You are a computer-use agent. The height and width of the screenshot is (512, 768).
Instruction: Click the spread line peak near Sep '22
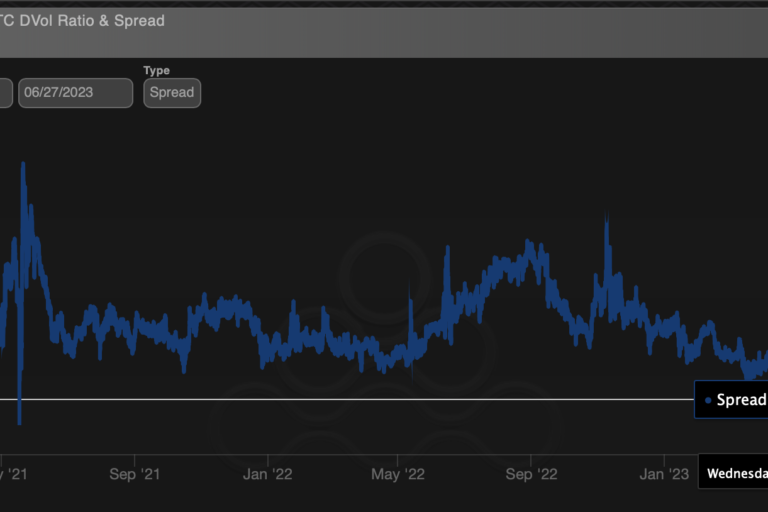(529, 242)
